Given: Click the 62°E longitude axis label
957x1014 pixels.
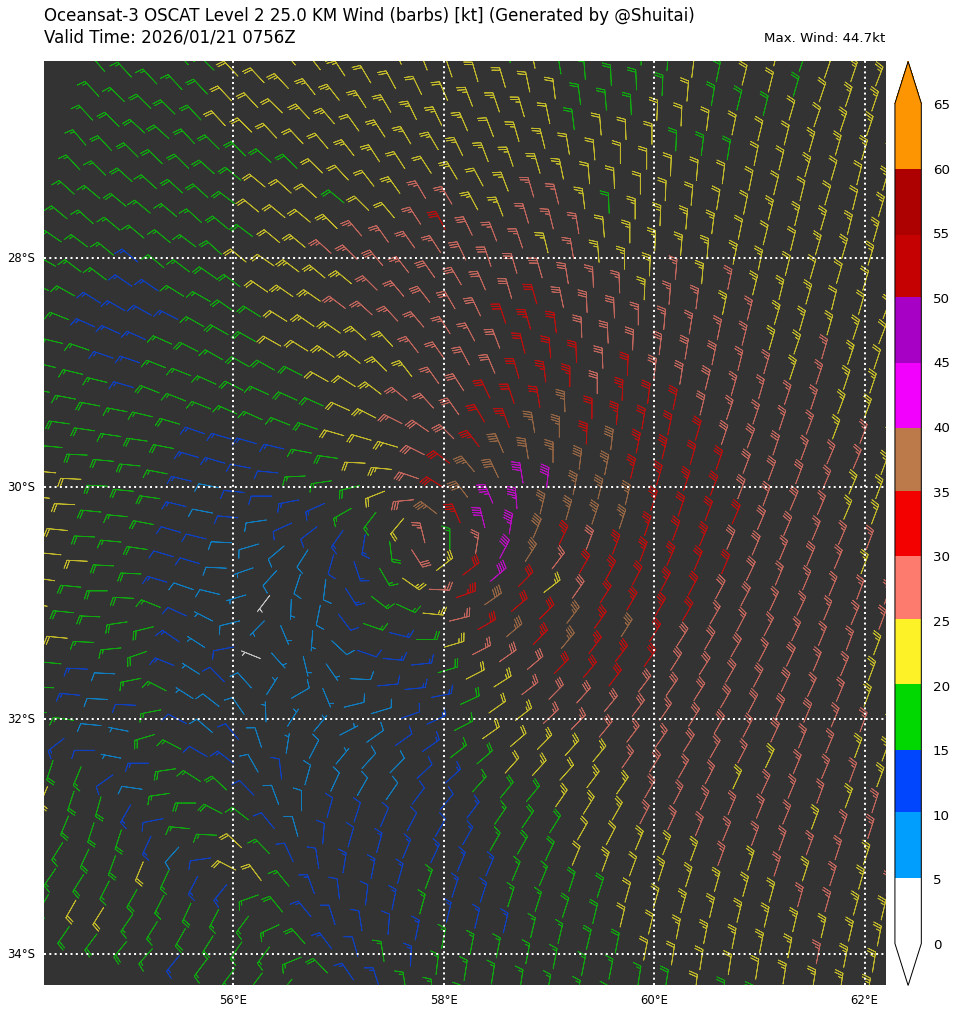Looking at the screenshot, I should pyautogui.click(x=864, y=1000).
